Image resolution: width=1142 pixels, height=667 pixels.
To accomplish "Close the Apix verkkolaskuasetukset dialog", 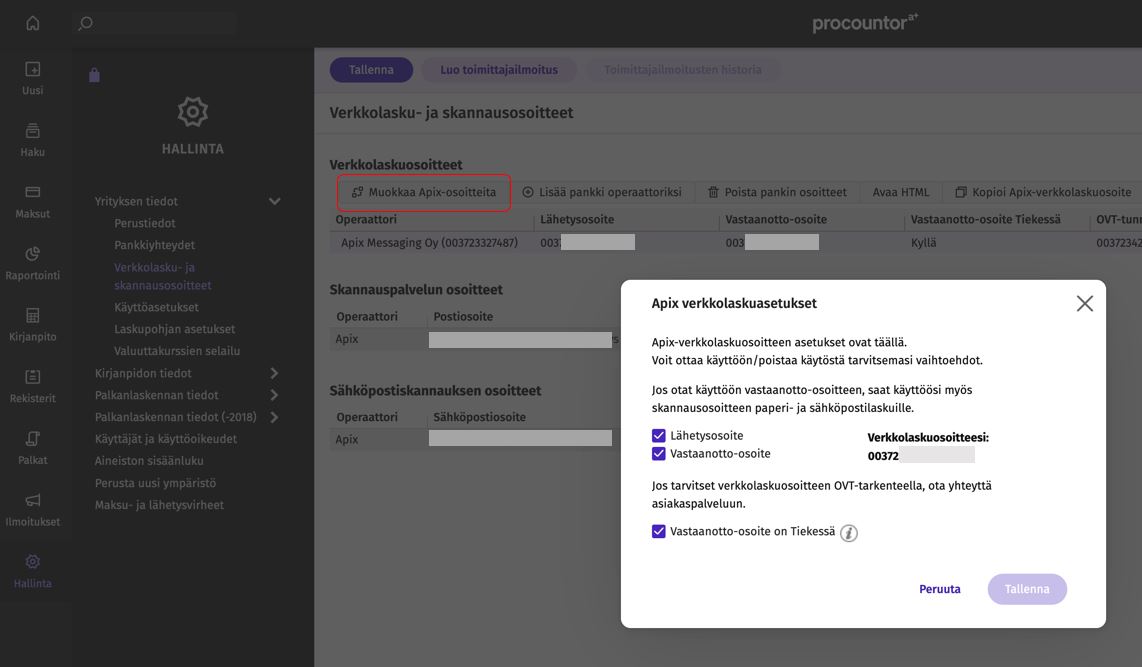I will [1084, 304].
